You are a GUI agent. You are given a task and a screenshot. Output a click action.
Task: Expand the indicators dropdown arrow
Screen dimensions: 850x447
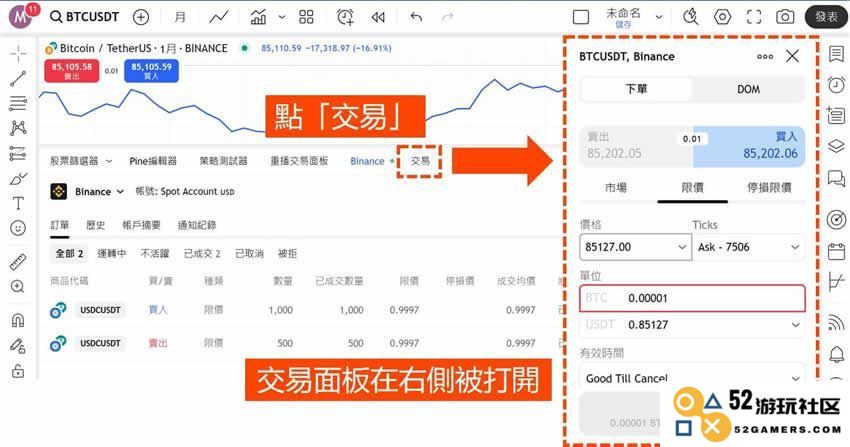coord(282,17)
